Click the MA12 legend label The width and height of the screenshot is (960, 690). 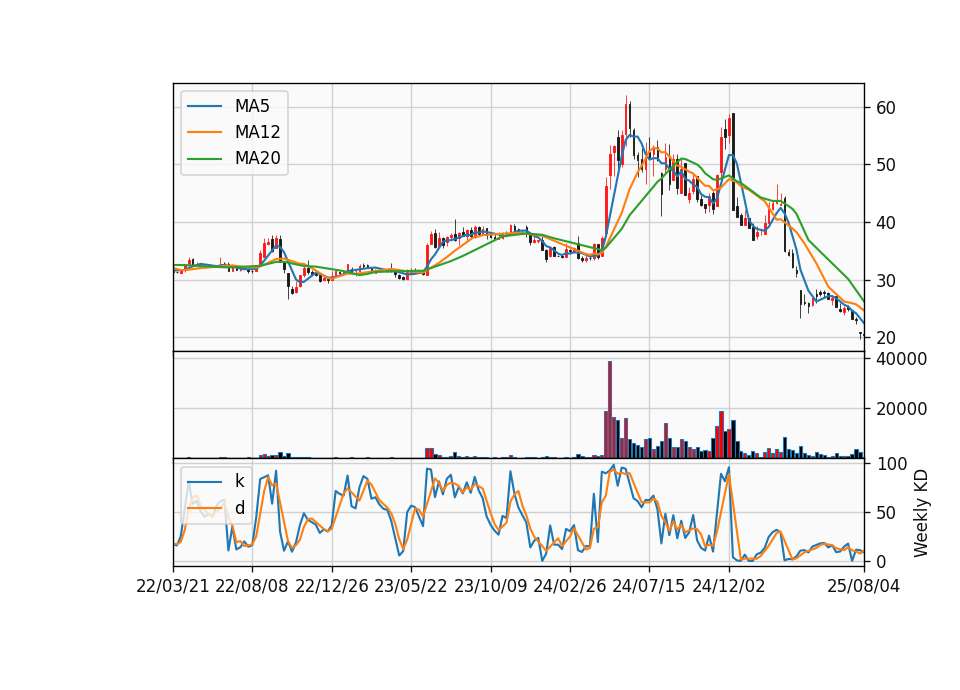[x=257, y=132]
